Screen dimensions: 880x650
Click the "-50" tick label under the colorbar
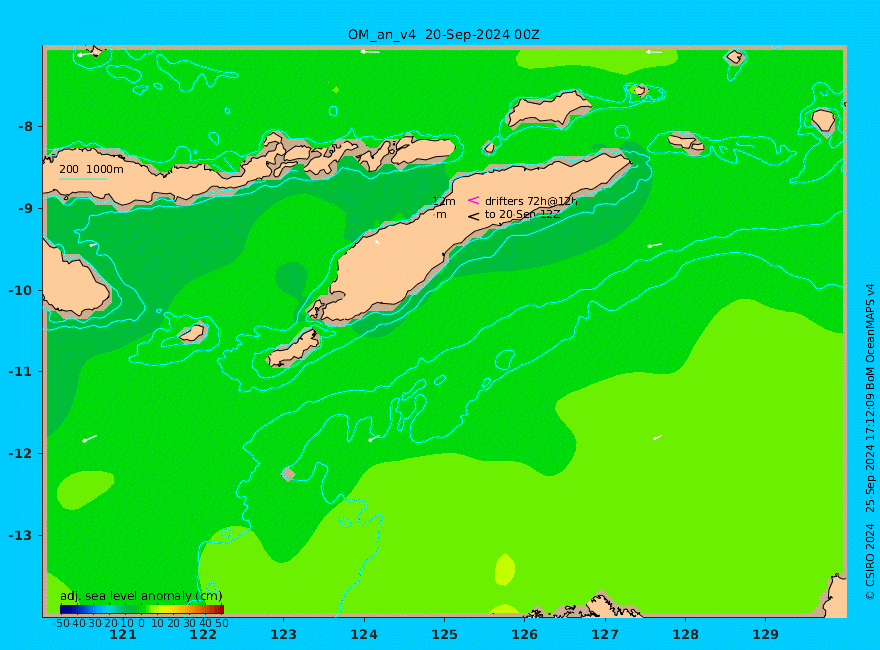click(x=62, y=623)
